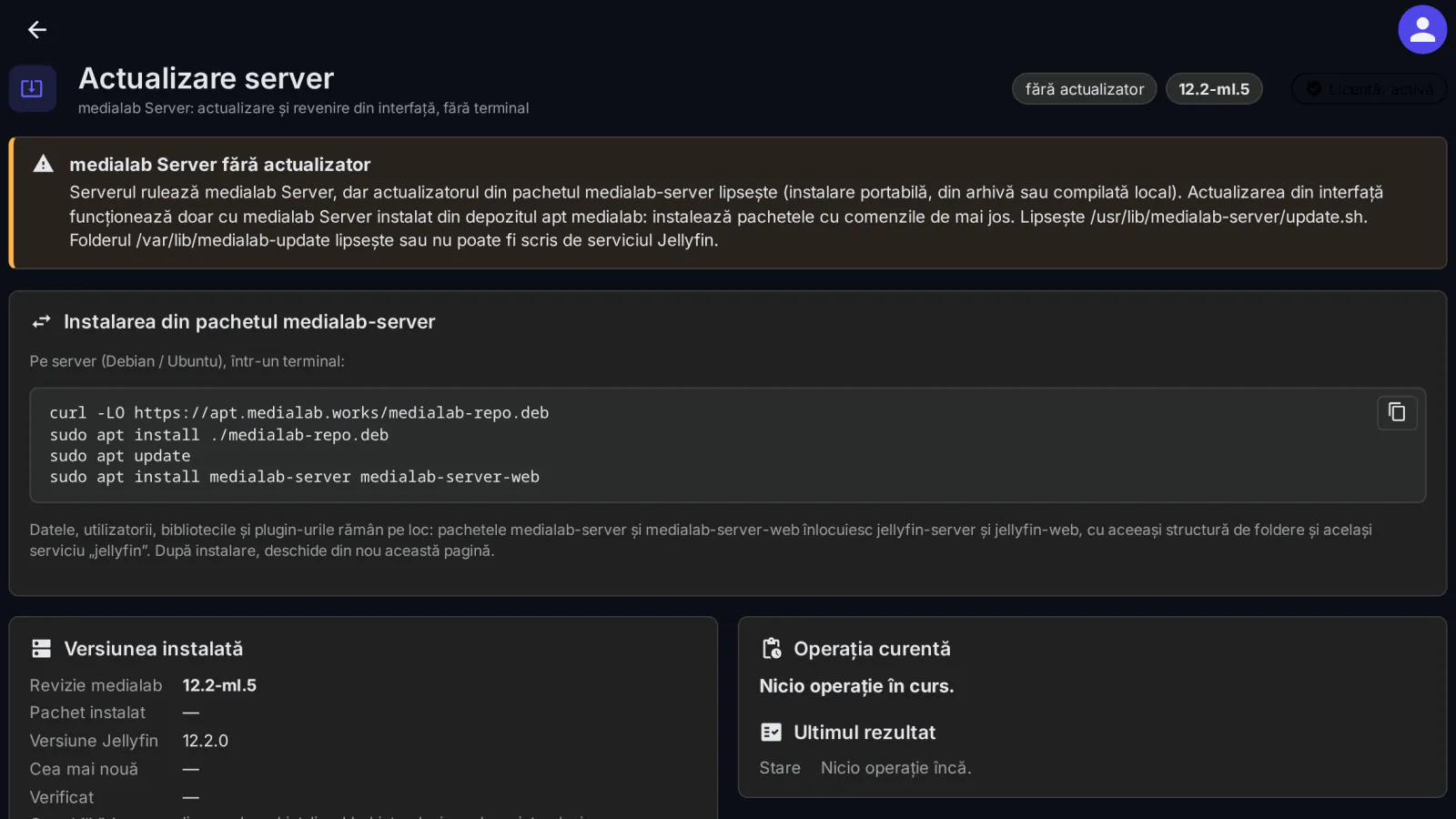This screenshot has width=1456, height=819.
Task: Copy the install commands to clipboard
Action: tap(1397, 412)
